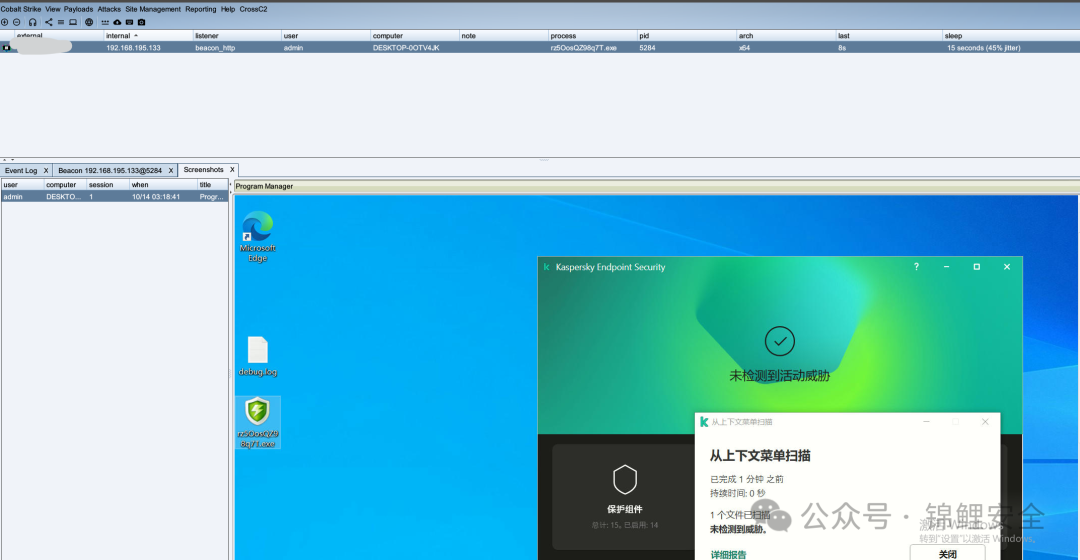
Task: Click the green checkmark status circle
Action: point(780,341)
